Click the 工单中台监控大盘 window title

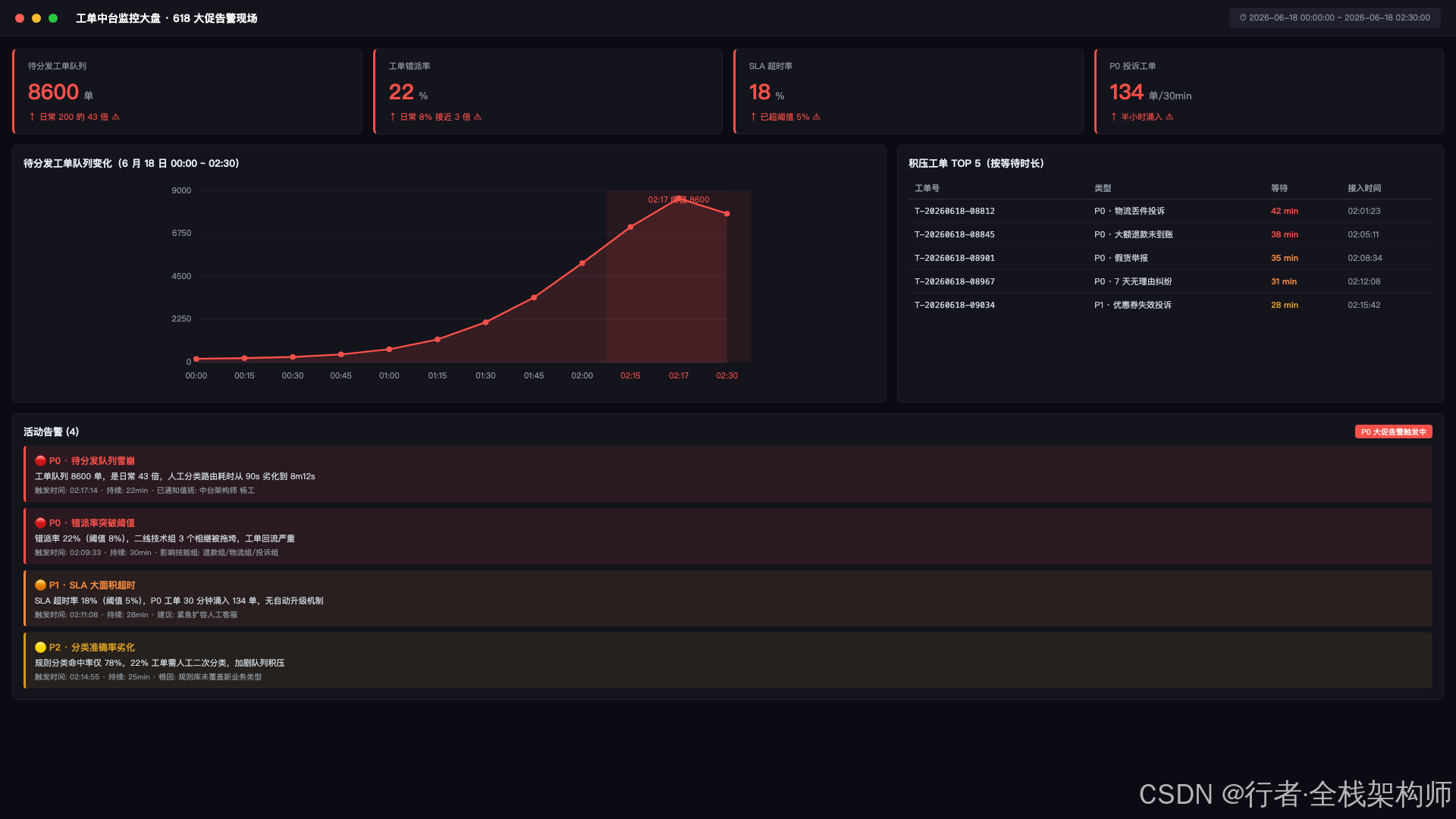point(167,18)
